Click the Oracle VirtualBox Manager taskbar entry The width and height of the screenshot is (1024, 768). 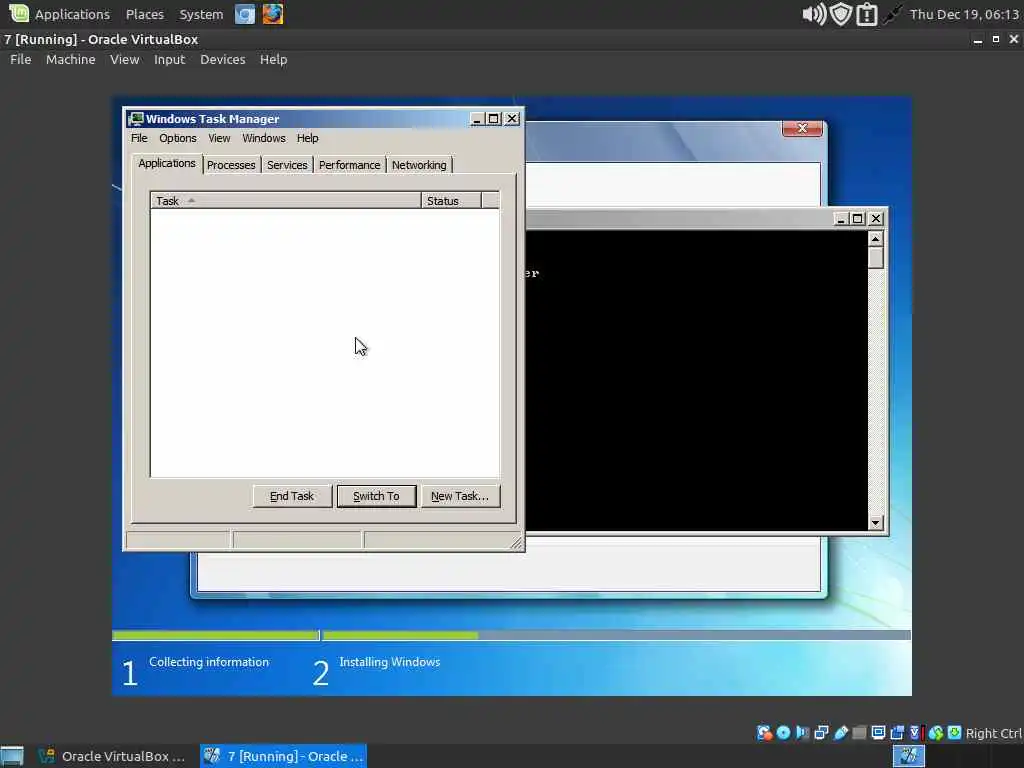[112, 756]
